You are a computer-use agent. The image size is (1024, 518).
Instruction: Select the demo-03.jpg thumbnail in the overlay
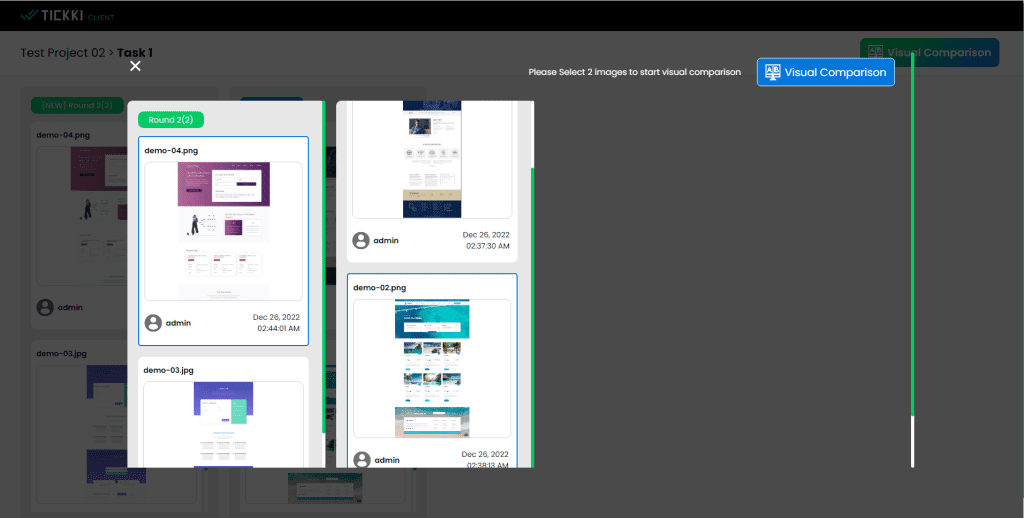click(x=223, y=424)
